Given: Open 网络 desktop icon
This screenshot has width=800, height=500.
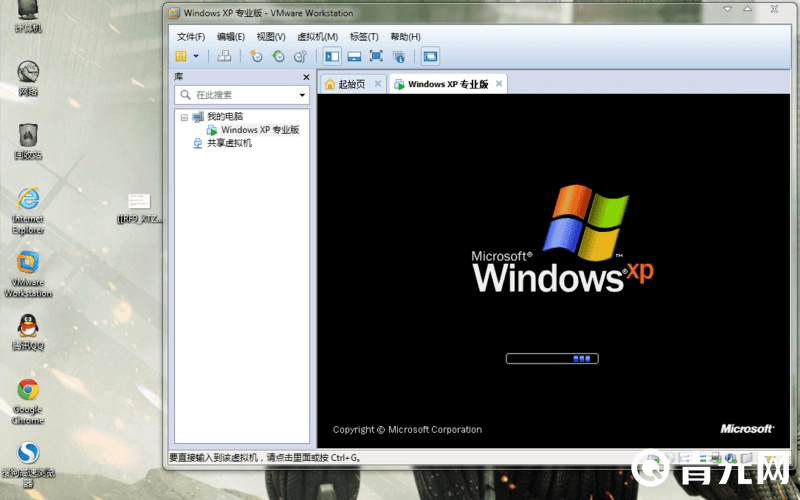Looking at the screenshot, I should tap(28, 79).
